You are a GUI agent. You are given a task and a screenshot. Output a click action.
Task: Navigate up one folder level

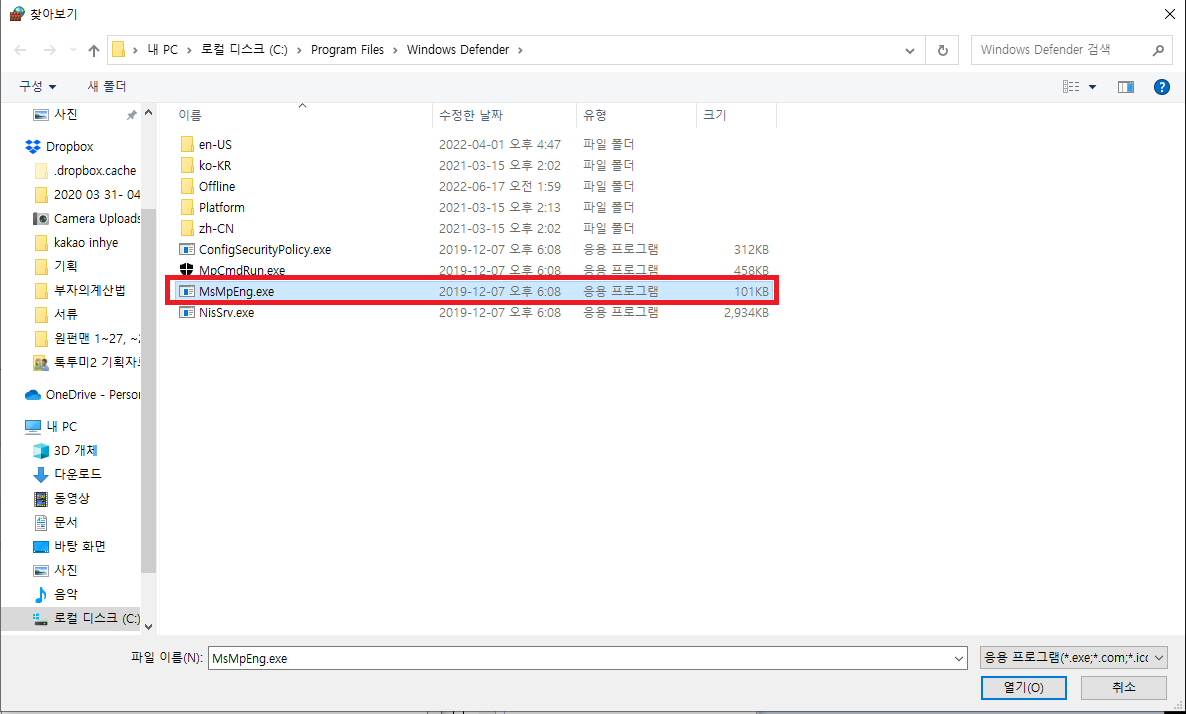click(93, 49)
